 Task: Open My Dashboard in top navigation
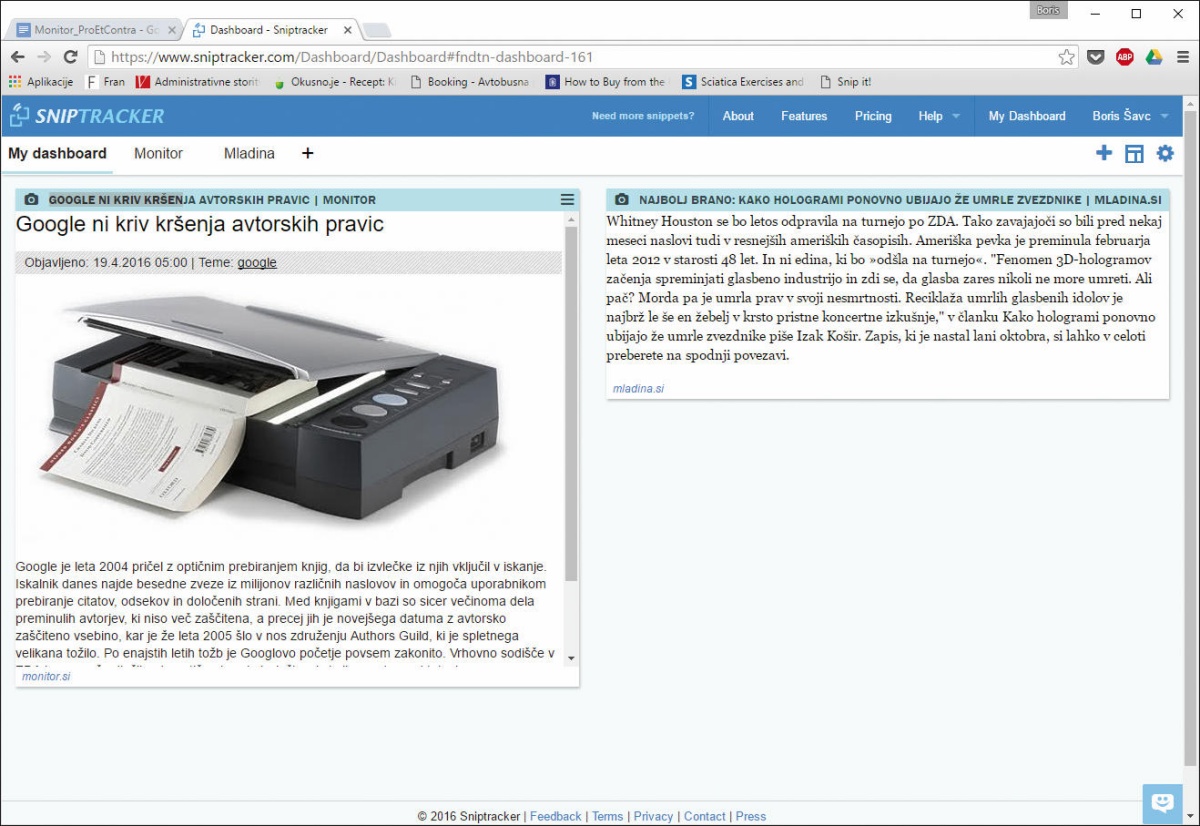tap(1027, 116)
